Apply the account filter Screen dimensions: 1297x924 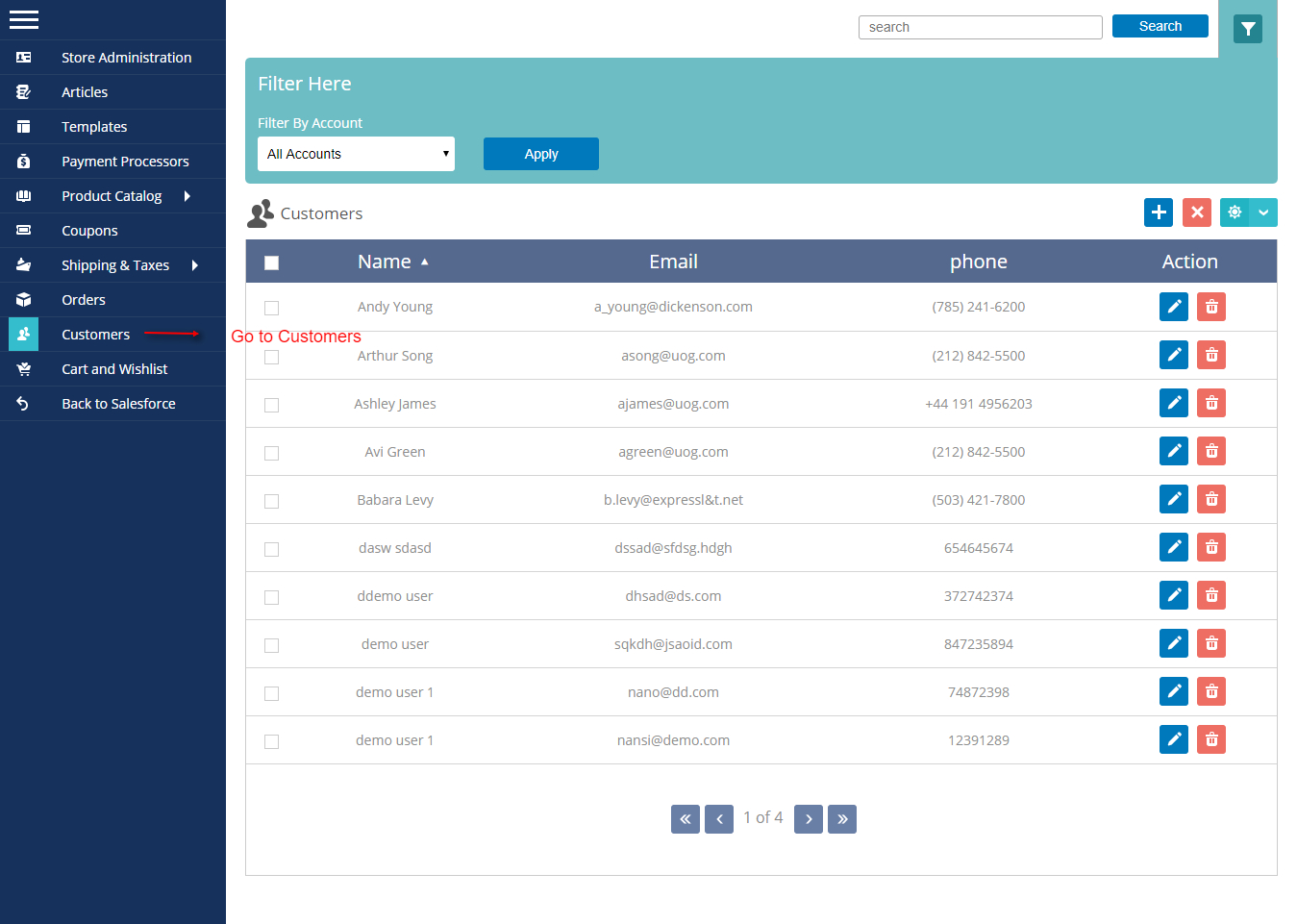tap(541, 154)
